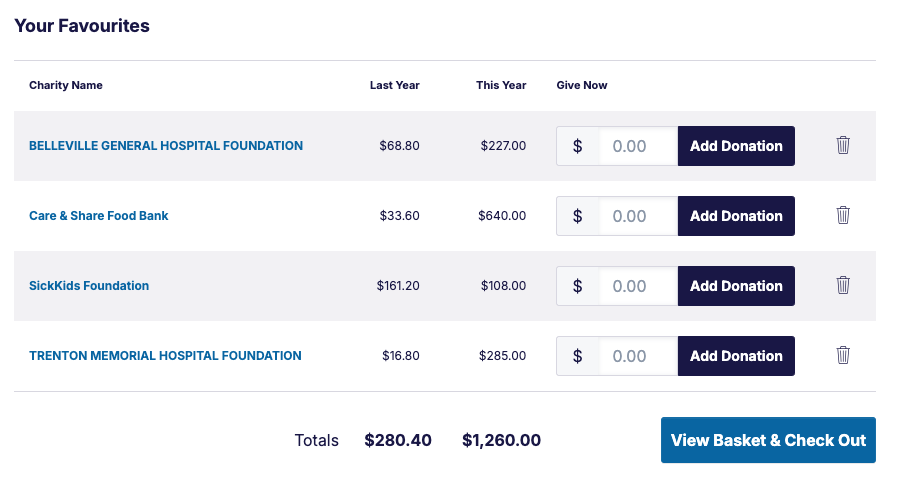Image resolution: width=899 pixels, height=484 pixels.
Task: Add Donation for Care & Share Food Bank
Action: pos(736,216)
